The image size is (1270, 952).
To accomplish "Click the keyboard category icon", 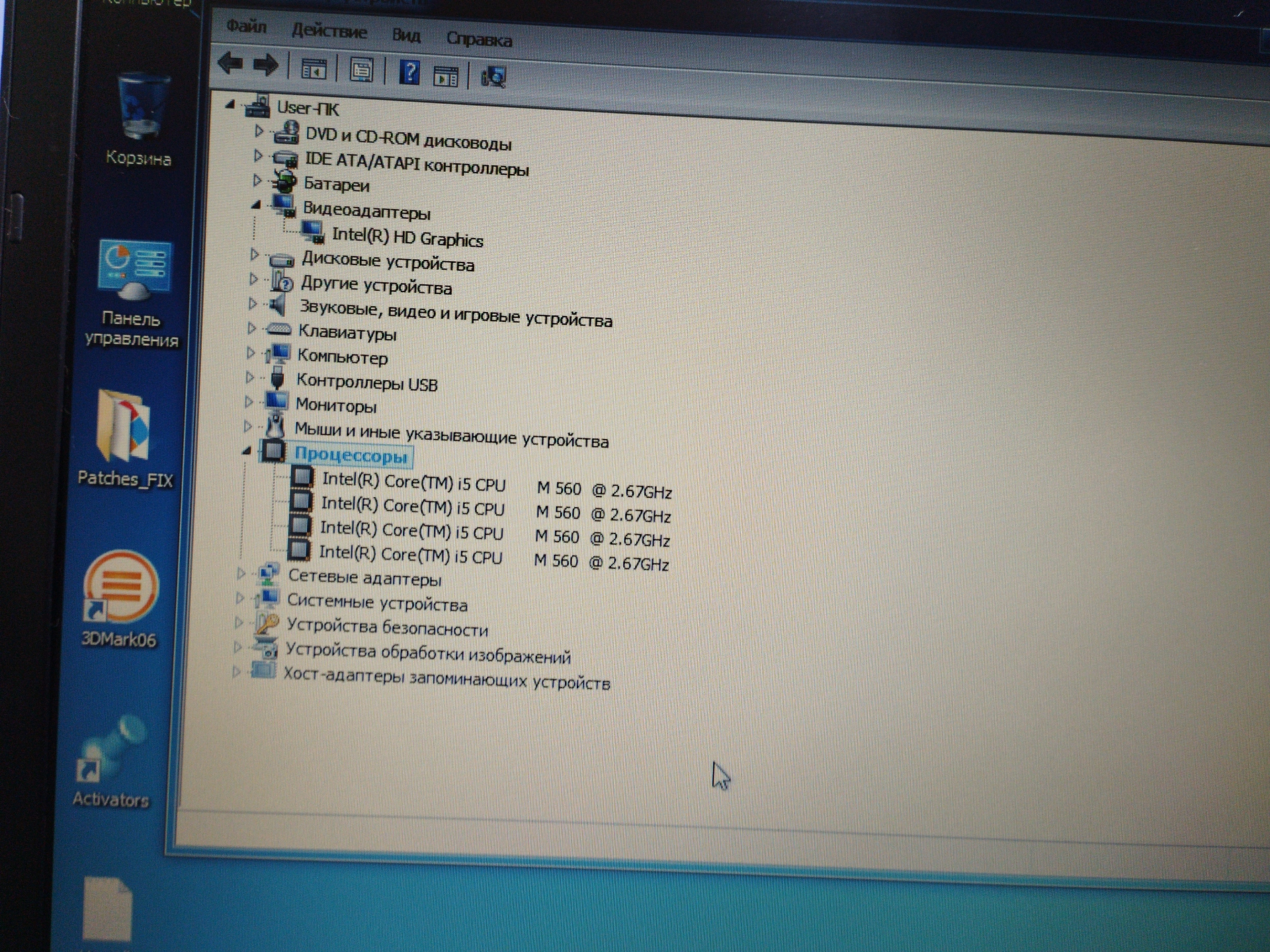I will pyautogui.click(x=278, y=329).
